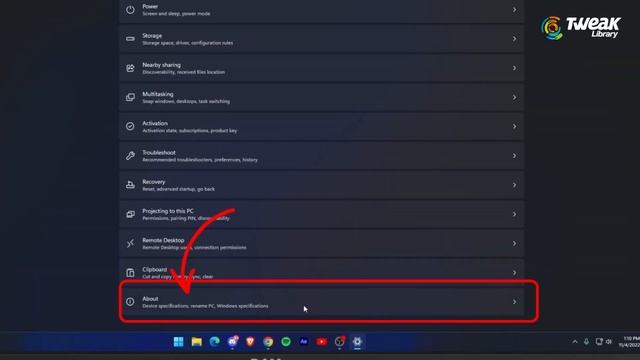Click the chevron on the About row

[514, 302]
